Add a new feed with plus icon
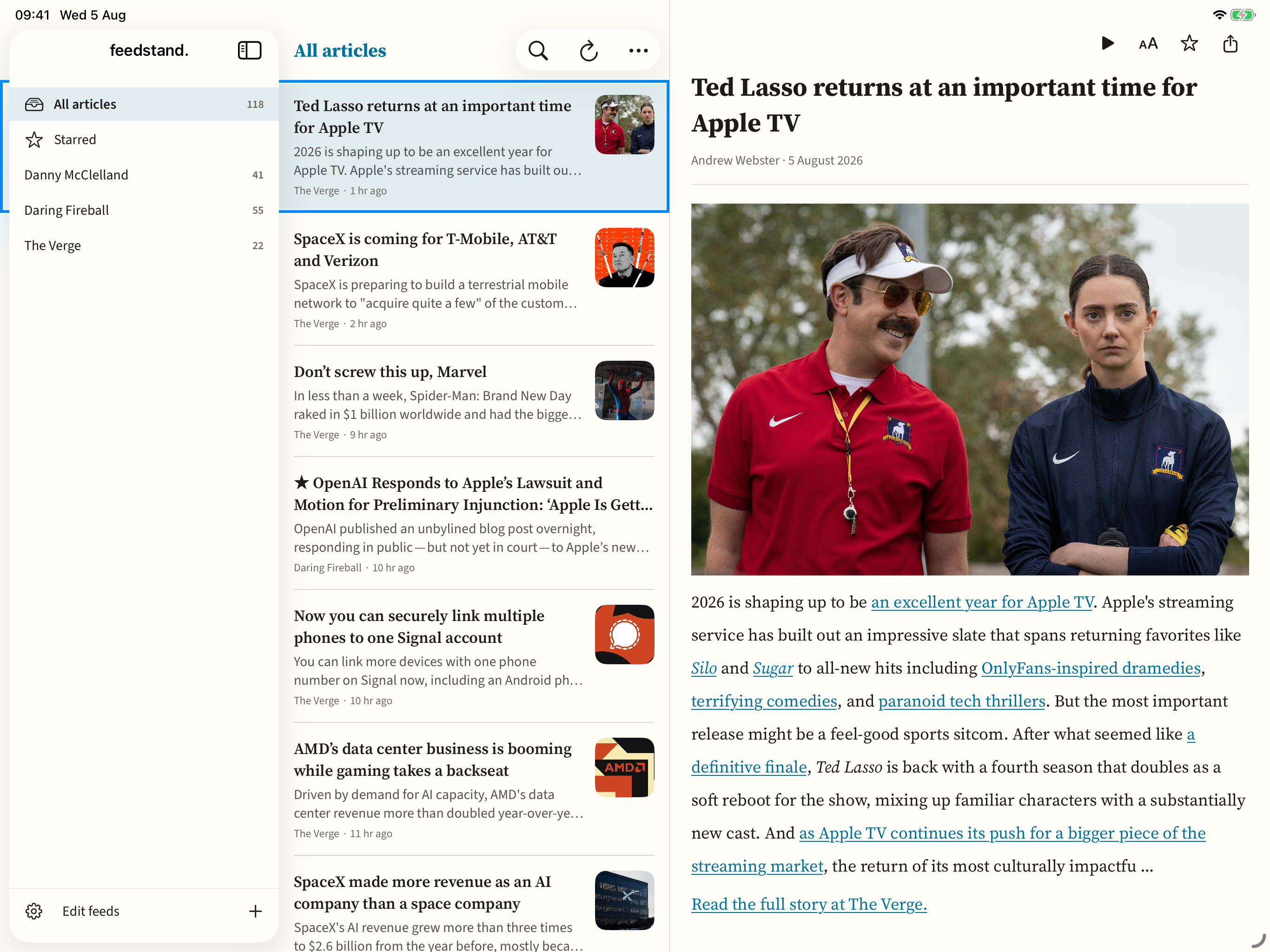Viewport: 1270px width, 952px height. (255, 911)
